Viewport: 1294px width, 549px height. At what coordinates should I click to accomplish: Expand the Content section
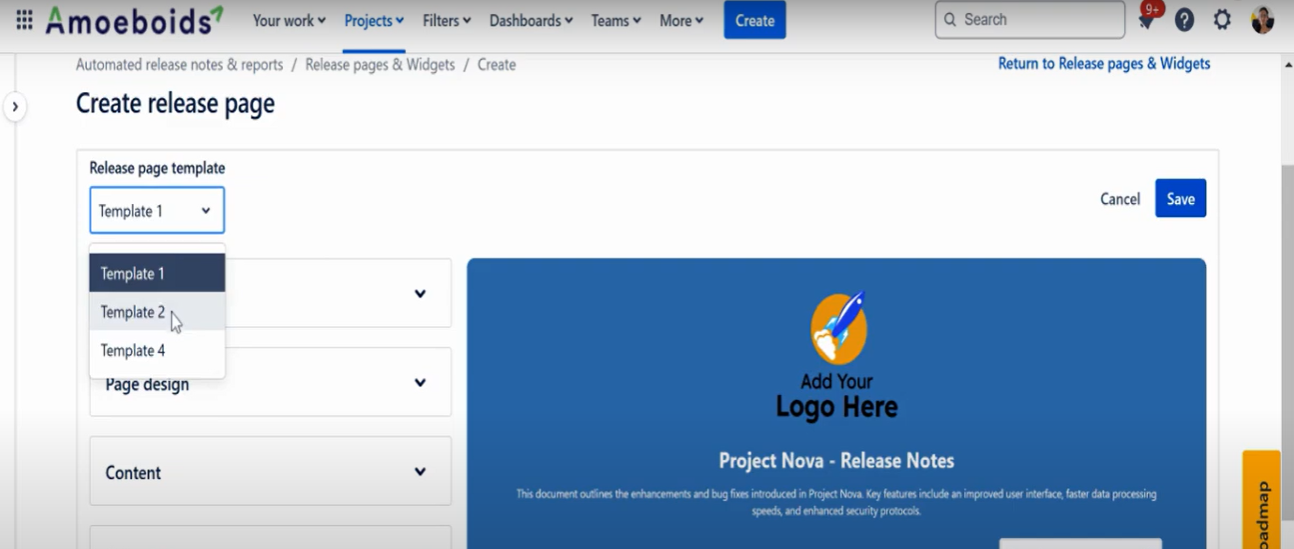pos(270,471)
